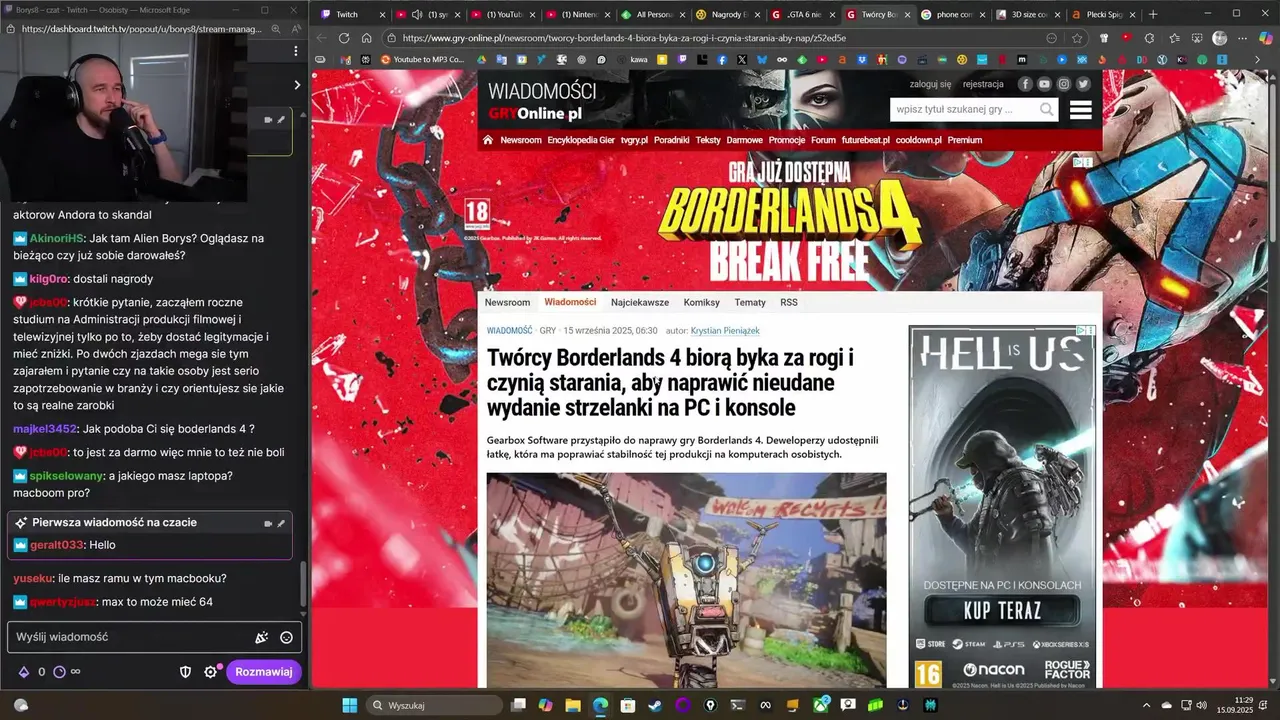This screenshot has height=720, width=1280.
Task: Open the emote picker in Twitch chat
Action: point(286,637)
